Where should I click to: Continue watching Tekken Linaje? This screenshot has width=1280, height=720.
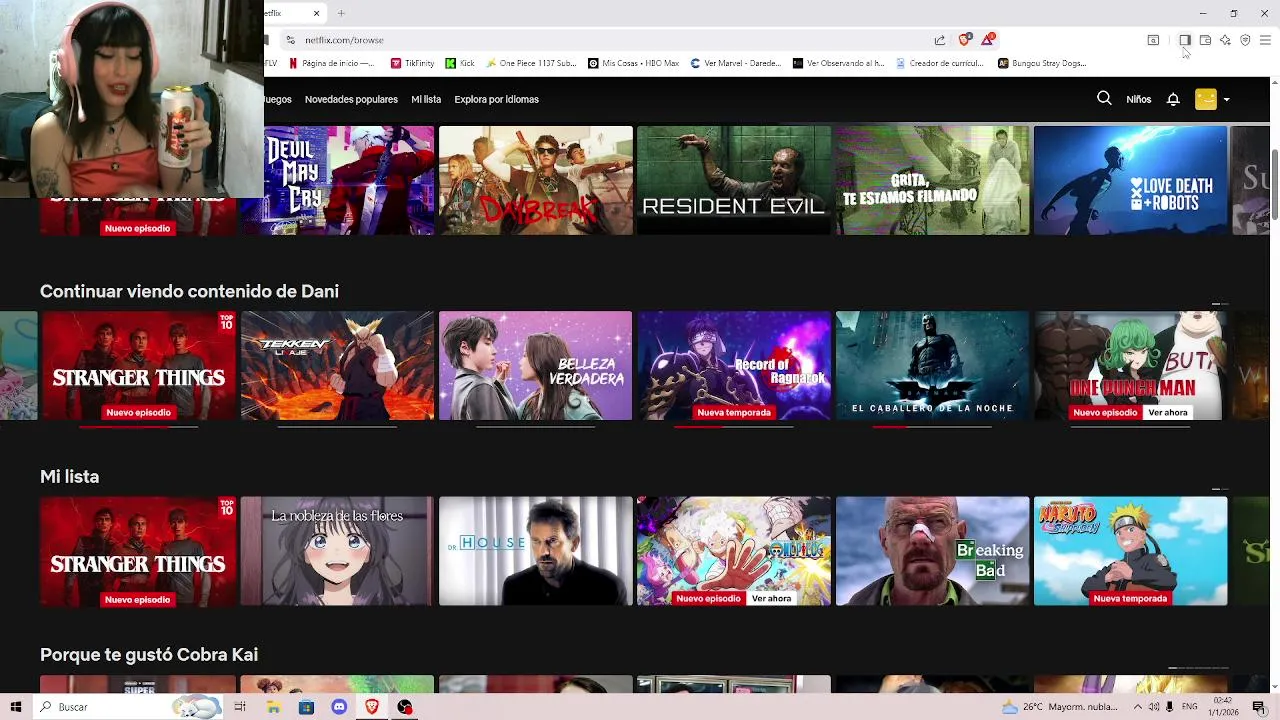coord(337,365)
